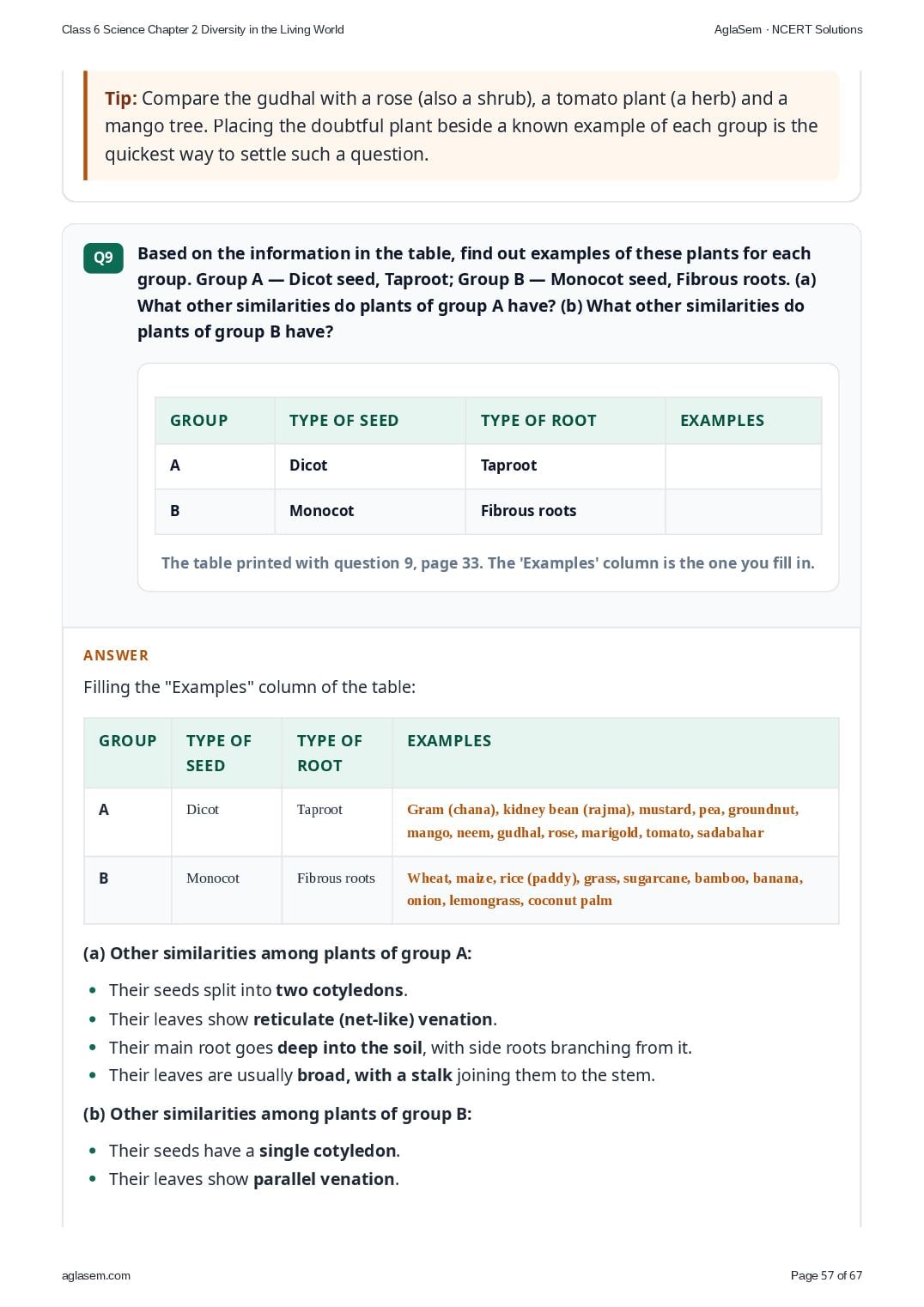
Task: Click the TYPE OF ROOT header in question table
Action: tap(566, 421)
